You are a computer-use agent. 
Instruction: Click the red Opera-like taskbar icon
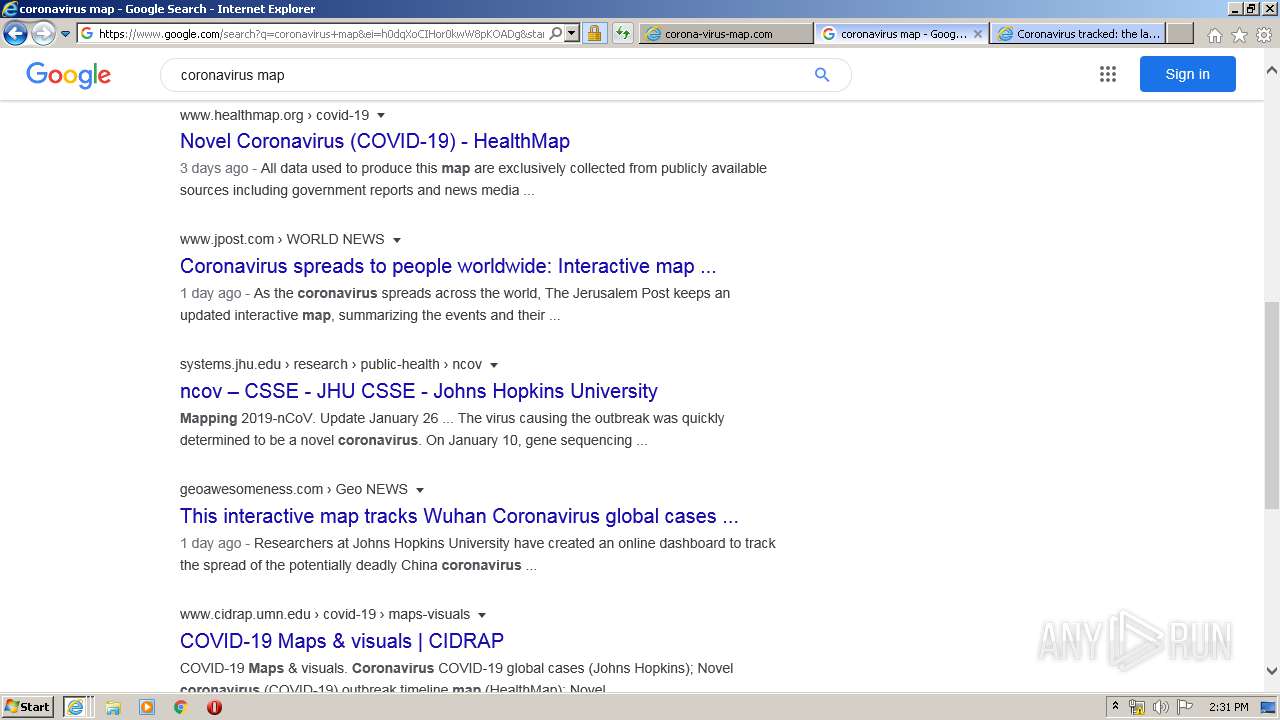(214, 707)
